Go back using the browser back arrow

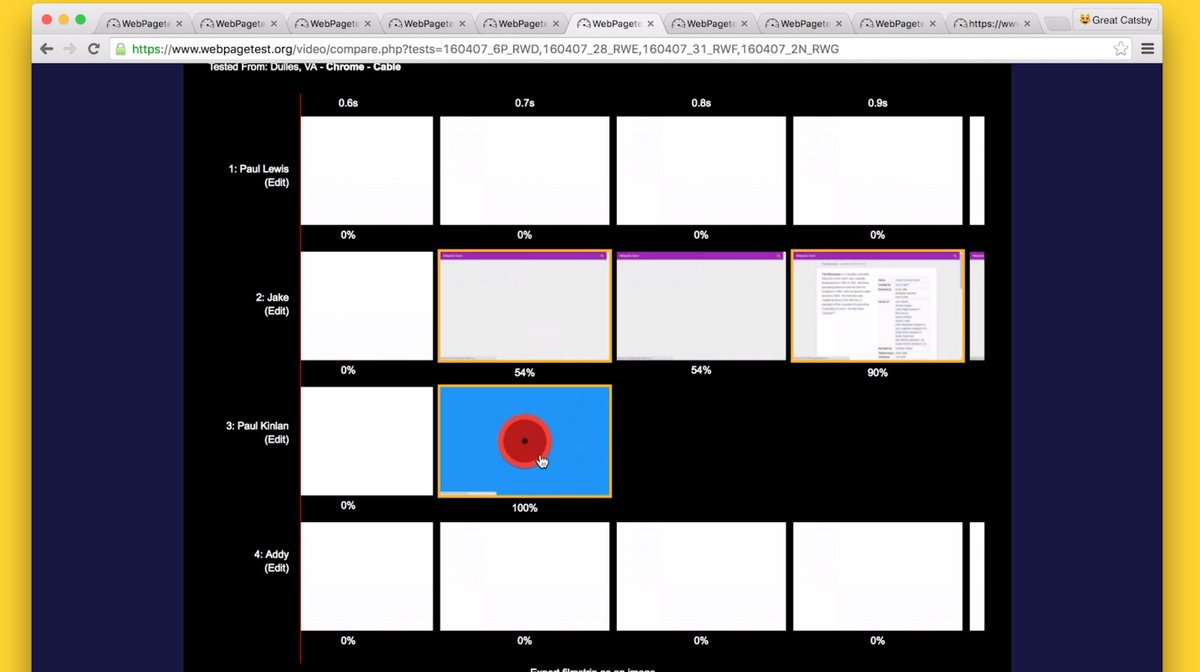tap(47, 48)
